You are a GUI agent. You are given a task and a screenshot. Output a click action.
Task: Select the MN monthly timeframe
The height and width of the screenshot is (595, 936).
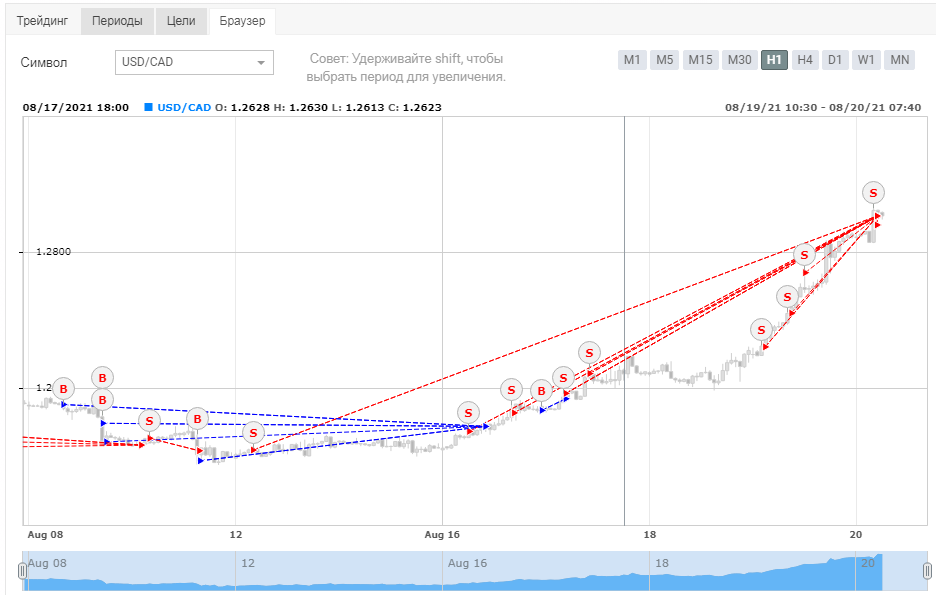[900, 60]
